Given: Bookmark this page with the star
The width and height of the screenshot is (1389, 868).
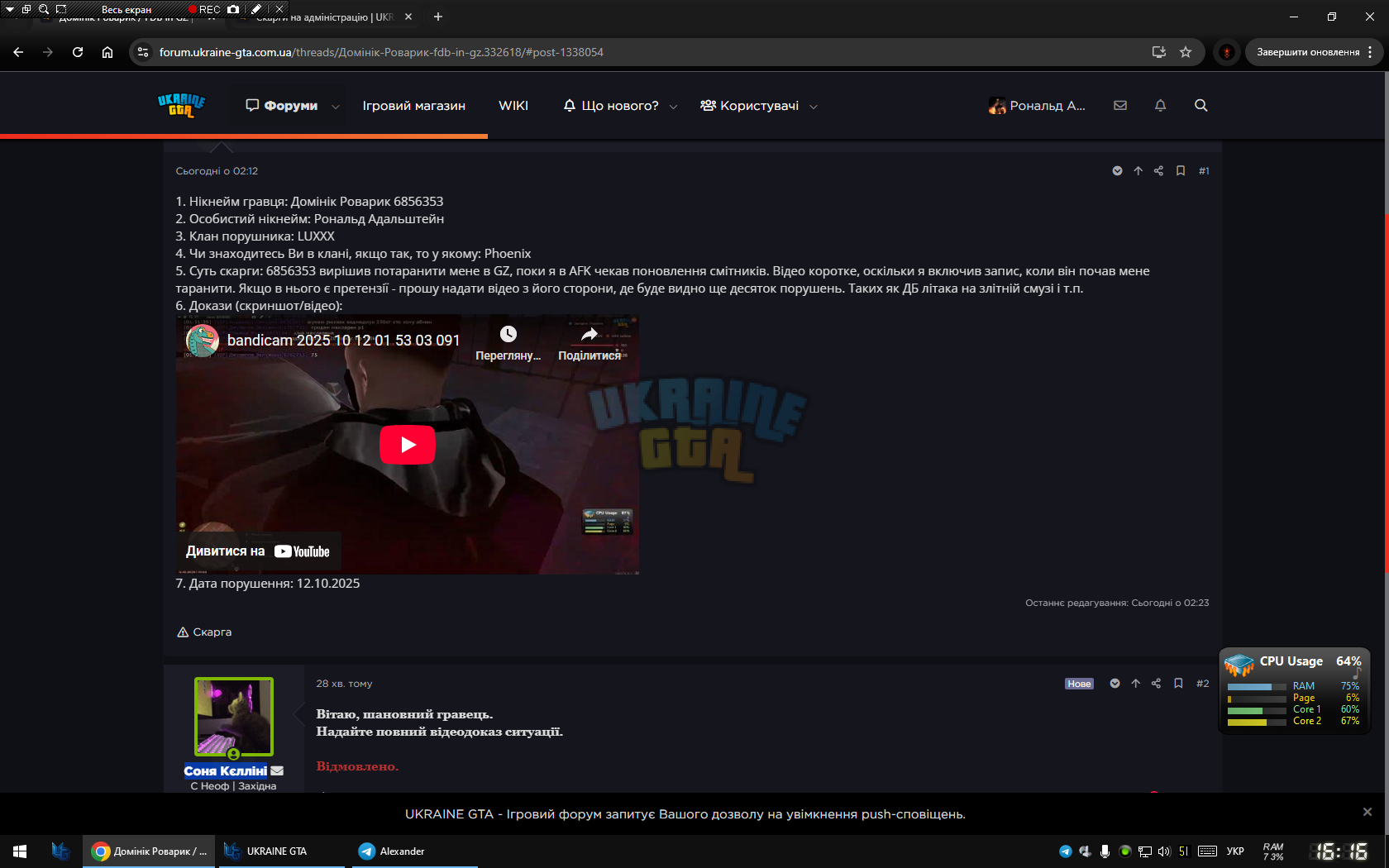Looking at the screenshot, I should [x=1186, y=52].
